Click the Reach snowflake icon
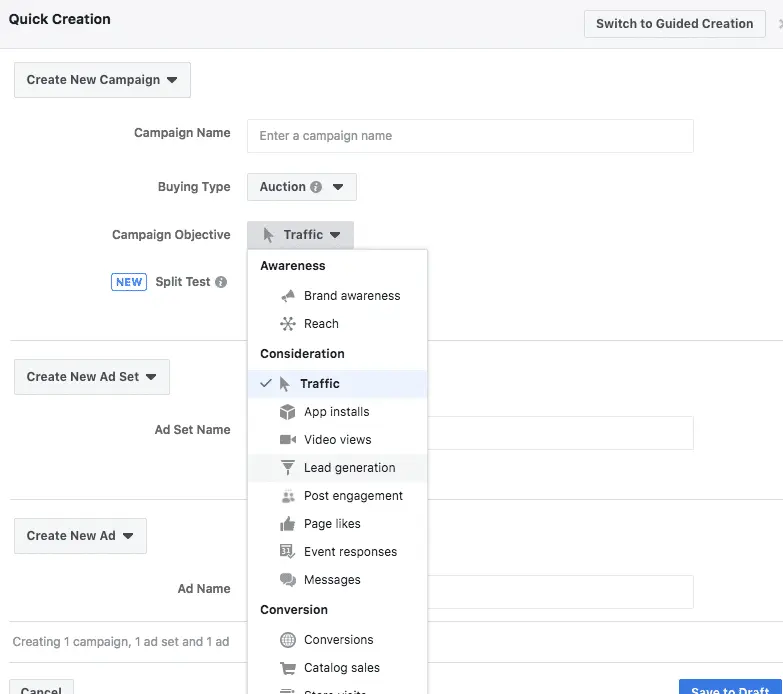This screenshot has height=694, width=783. coord(288,324)
